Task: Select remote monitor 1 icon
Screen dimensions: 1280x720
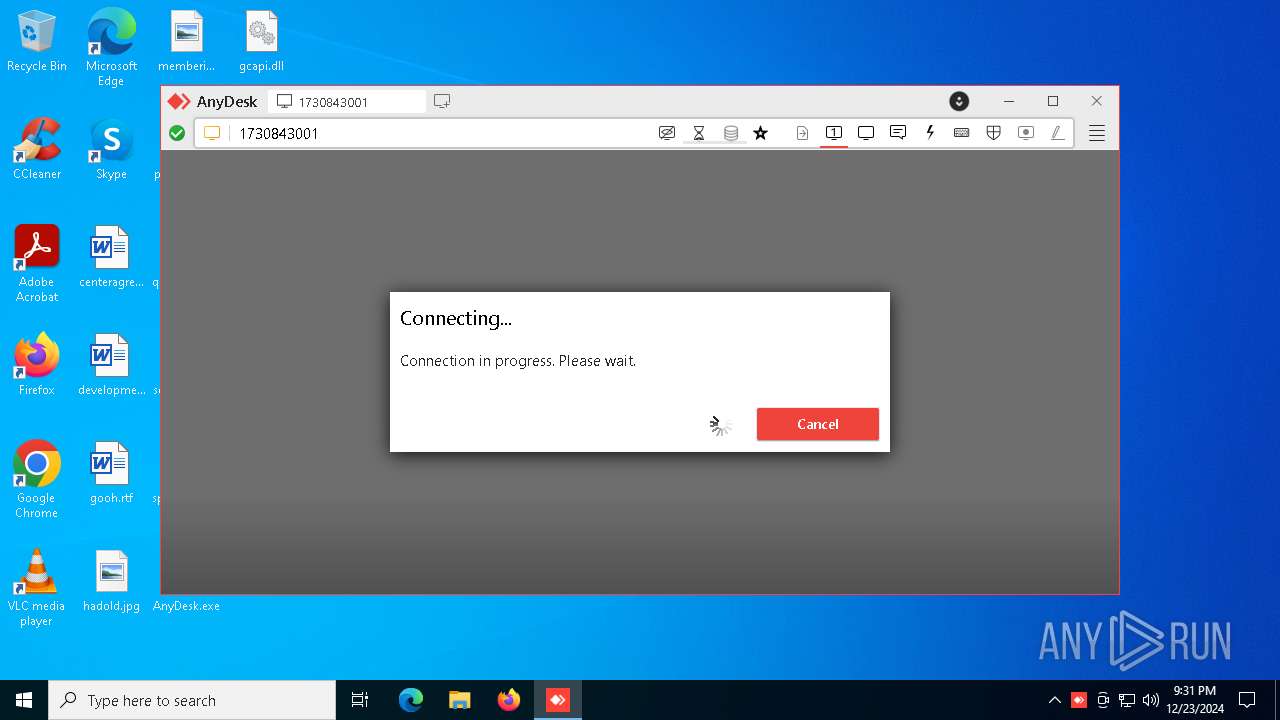Action: 834,133
